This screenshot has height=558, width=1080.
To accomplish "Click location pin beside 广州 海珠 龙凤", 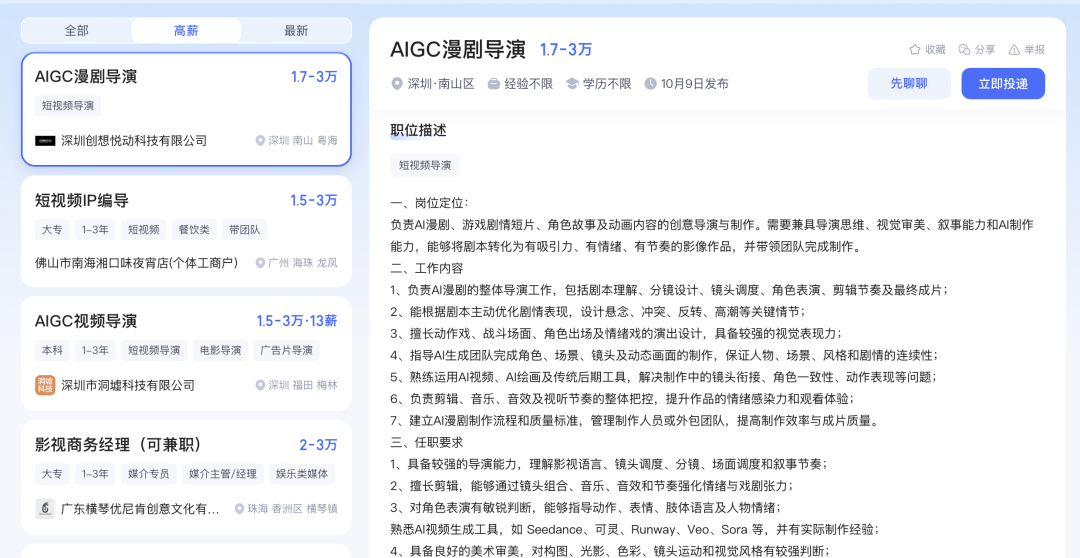I will [x=260, y=263].
